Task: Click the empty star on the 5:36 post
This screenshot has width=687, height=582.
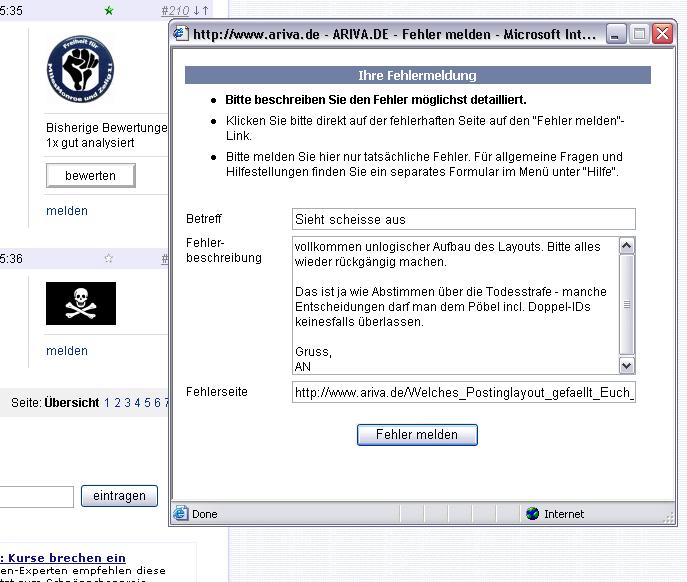Action: tap(109, 258)
